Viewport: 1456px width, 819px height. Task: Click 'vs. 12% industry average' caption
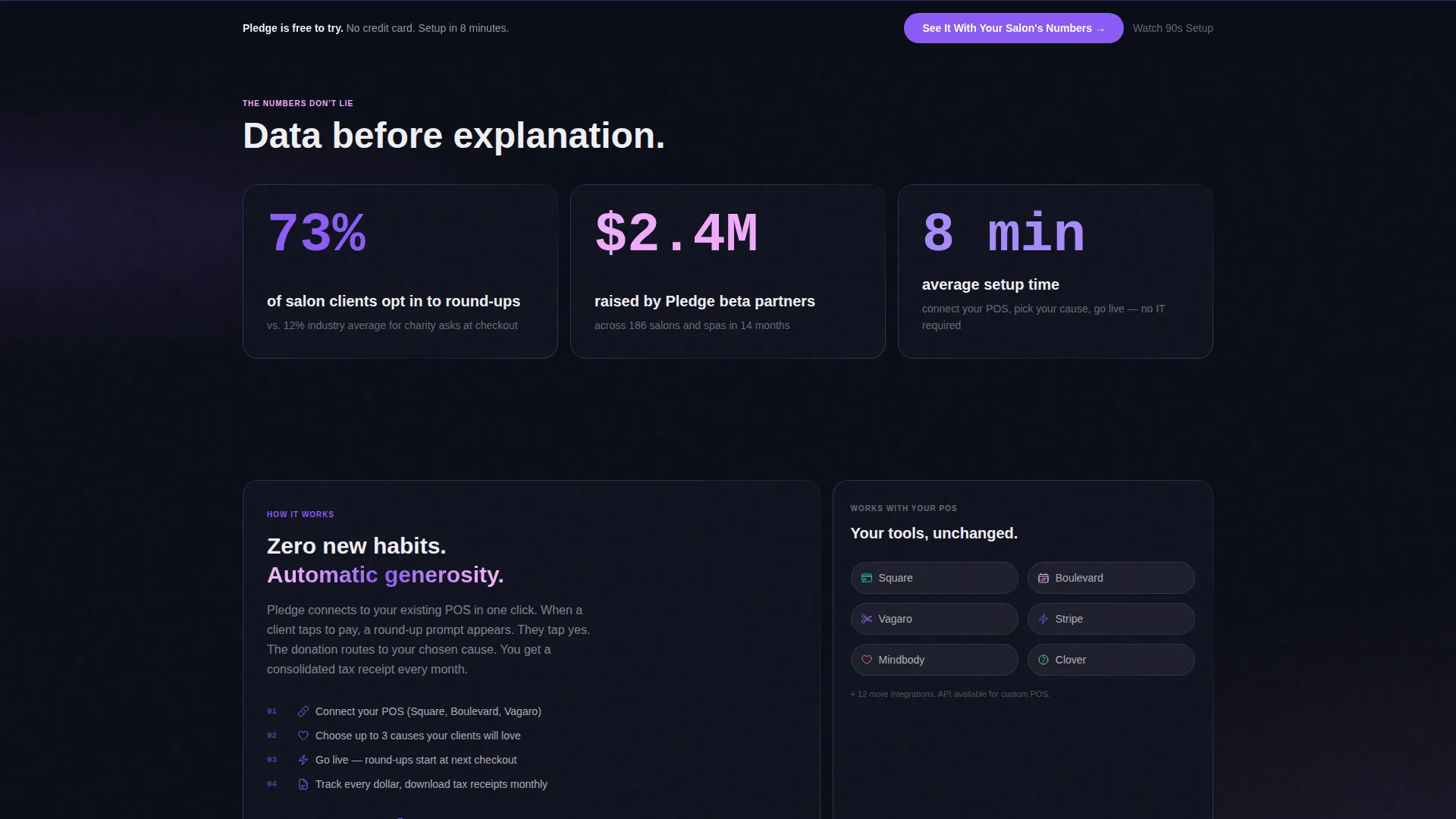coord(392,325)
